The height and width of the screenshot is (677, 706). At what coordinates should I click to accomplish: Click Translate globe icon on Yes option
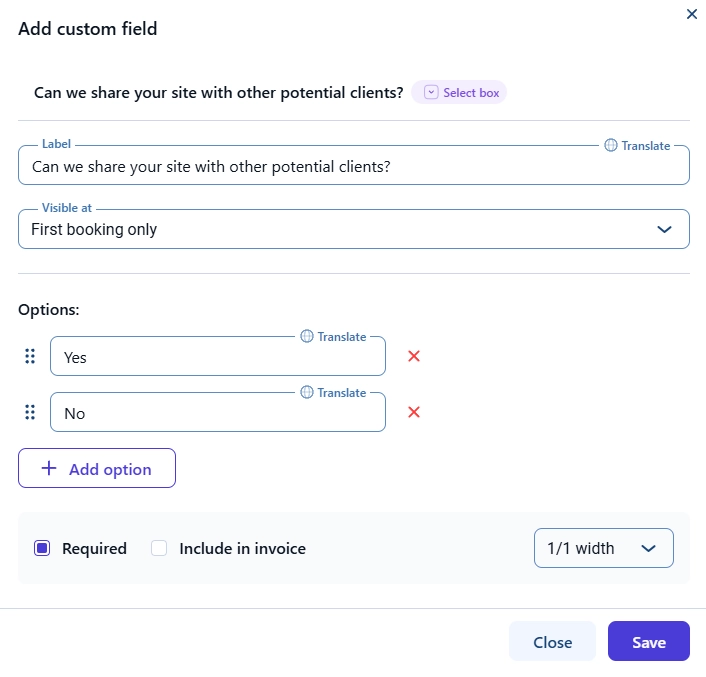point(307,337)
